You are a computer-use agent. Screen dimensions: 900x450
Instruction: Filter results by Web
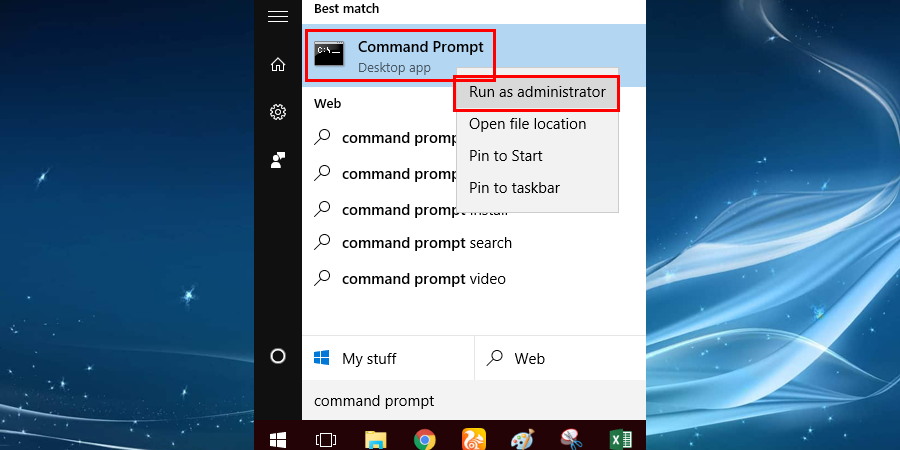[x=560, y=359]
